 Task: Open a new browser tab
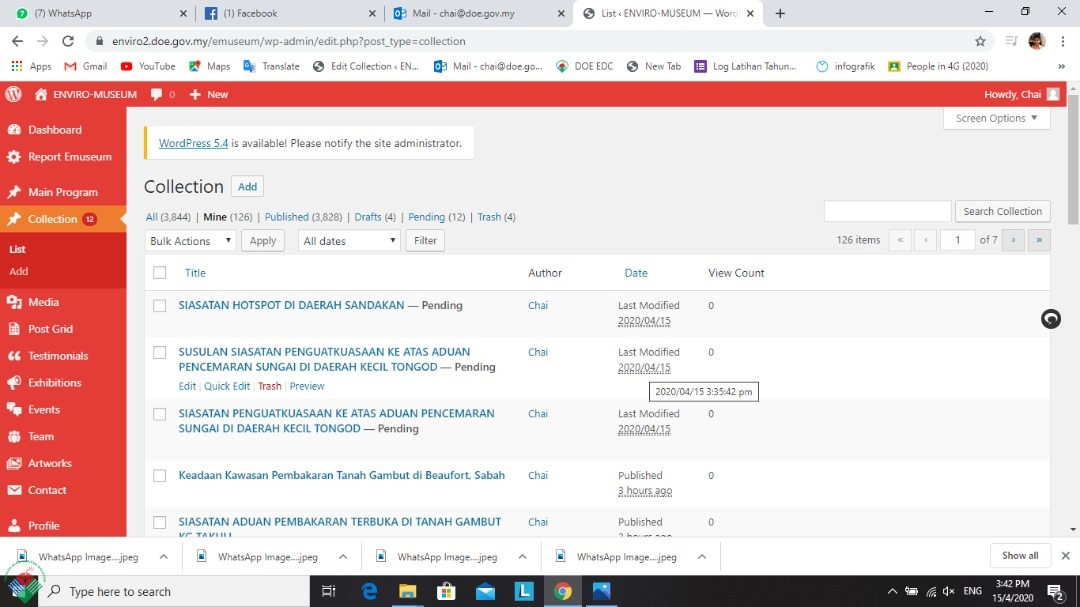(780, 13)
